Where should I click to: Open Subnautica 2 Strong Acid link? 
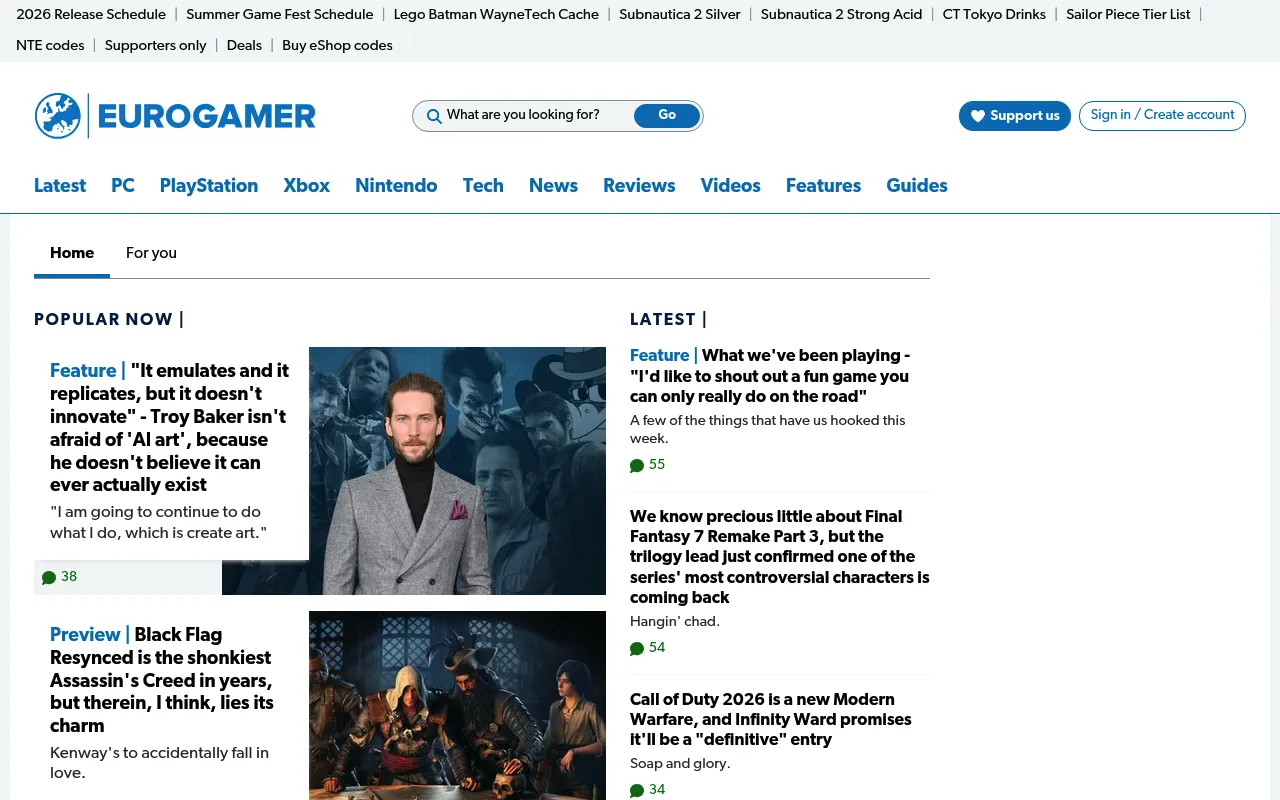(841, 15)
